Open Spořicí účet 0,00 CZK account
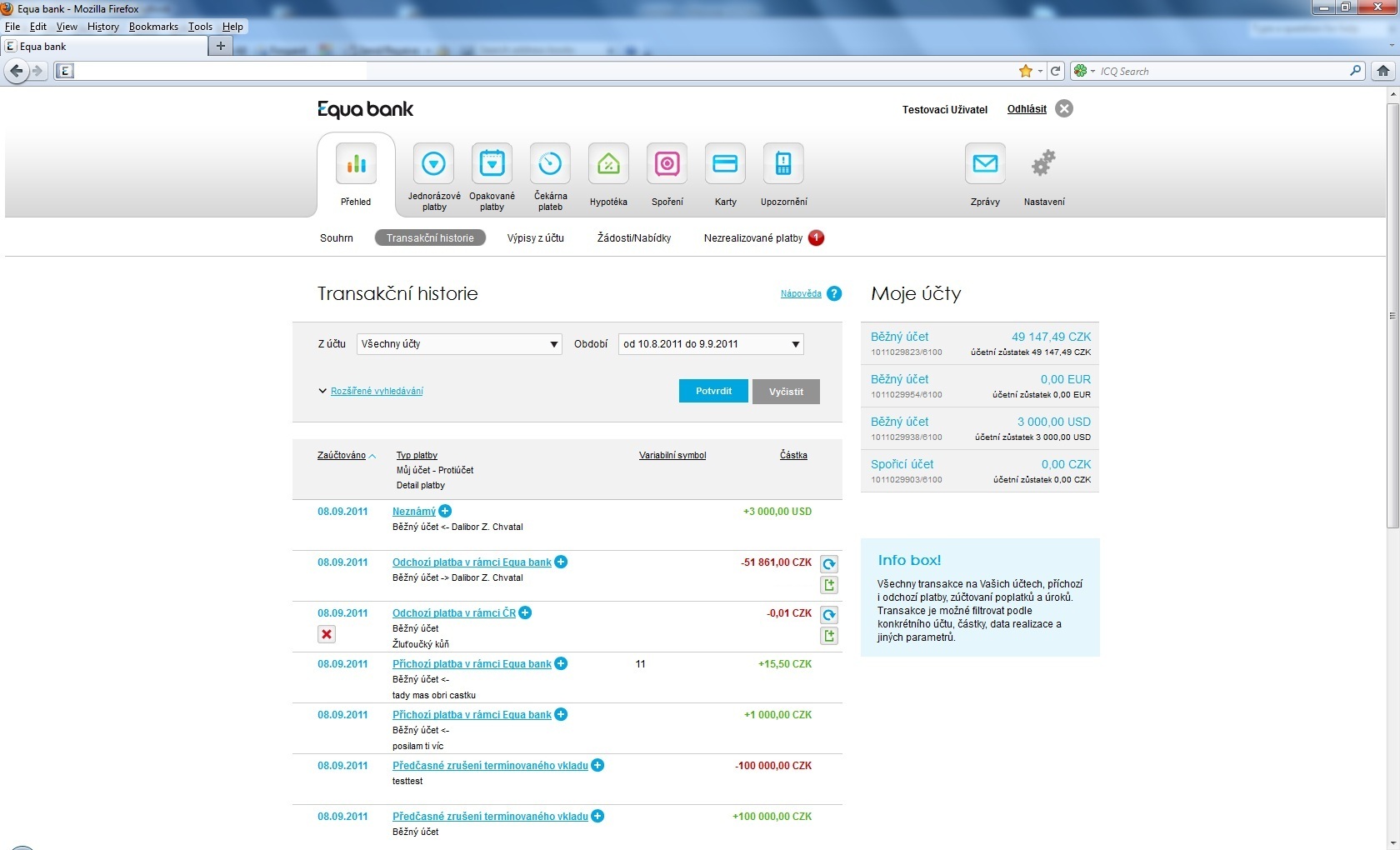 (x=980, y=471)
